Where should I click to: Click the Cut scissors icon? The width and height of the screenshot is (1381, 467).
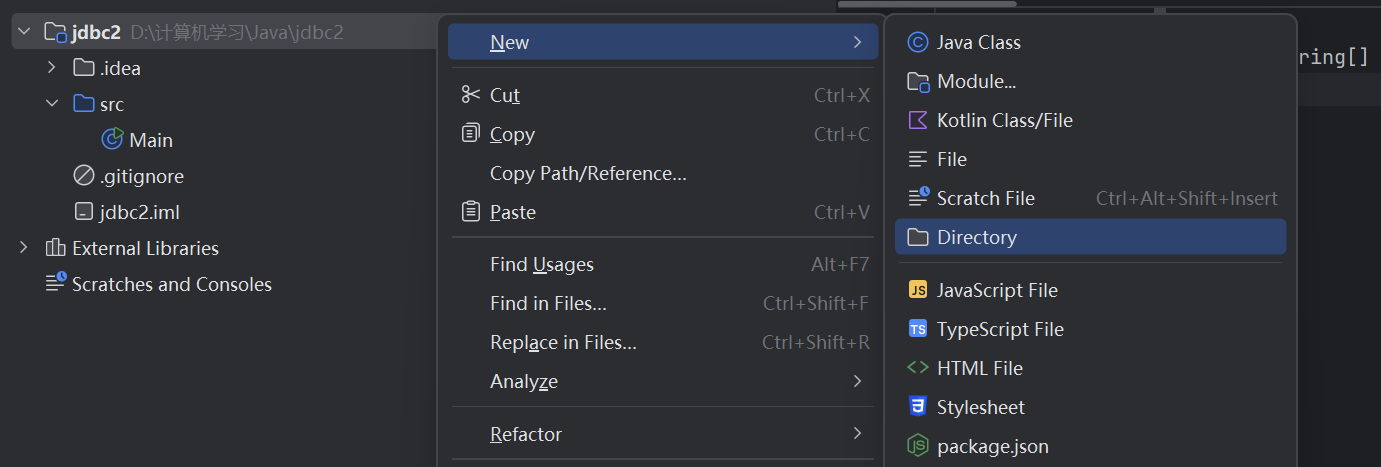click(470, 95)
